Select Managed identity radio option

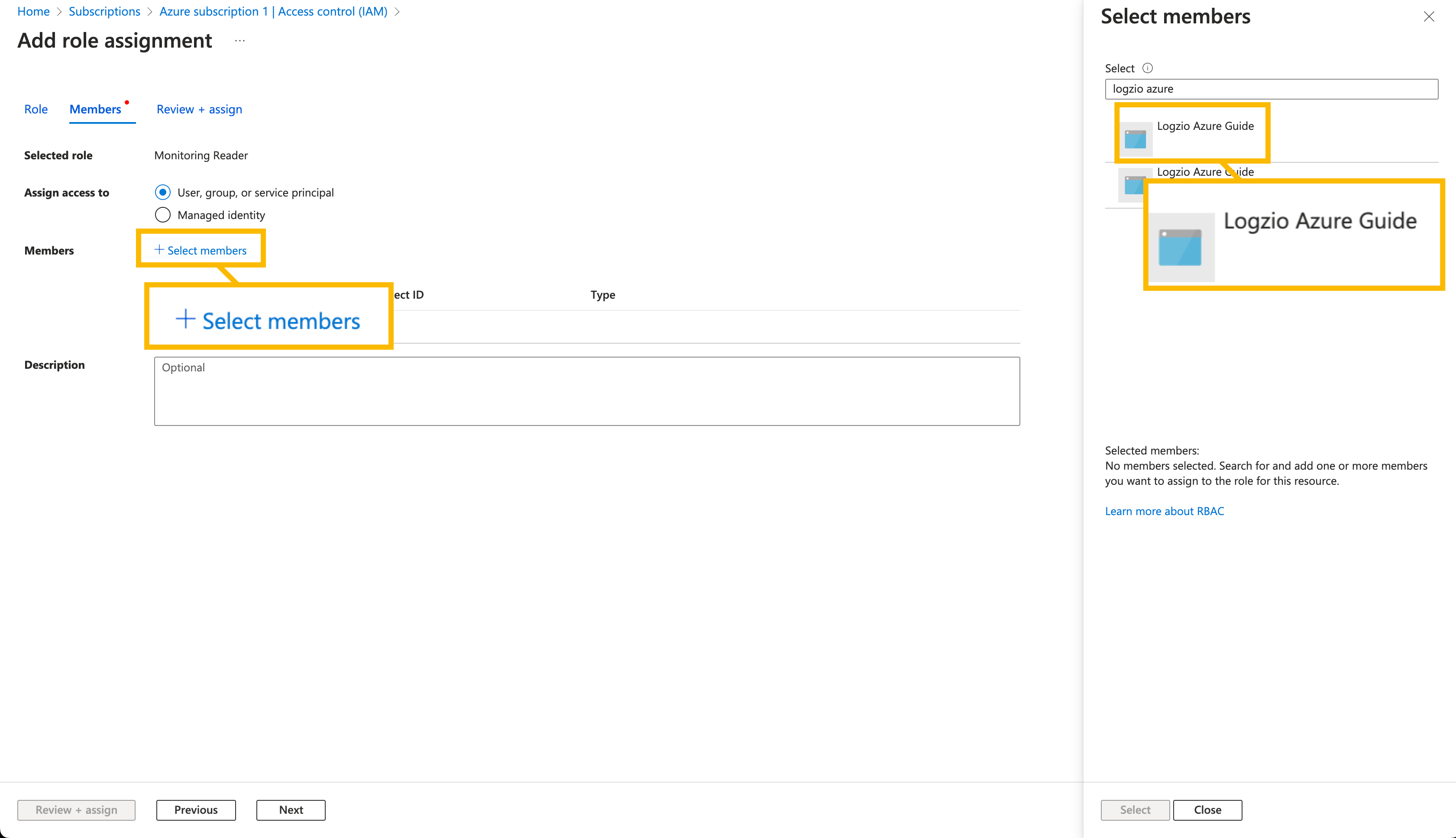point(163,215)
